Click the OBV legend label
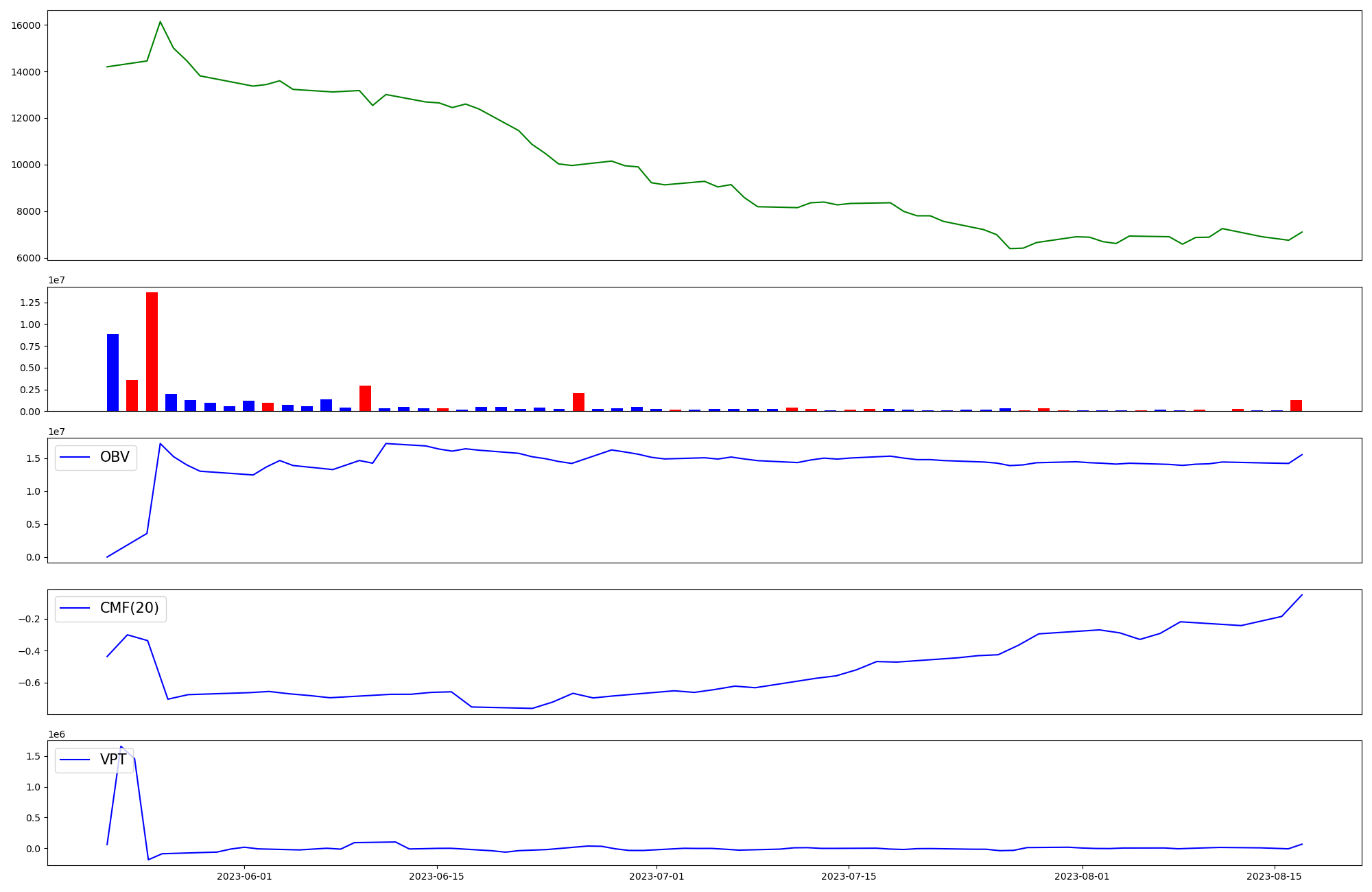1372x892 pixels. coord(115,457)
